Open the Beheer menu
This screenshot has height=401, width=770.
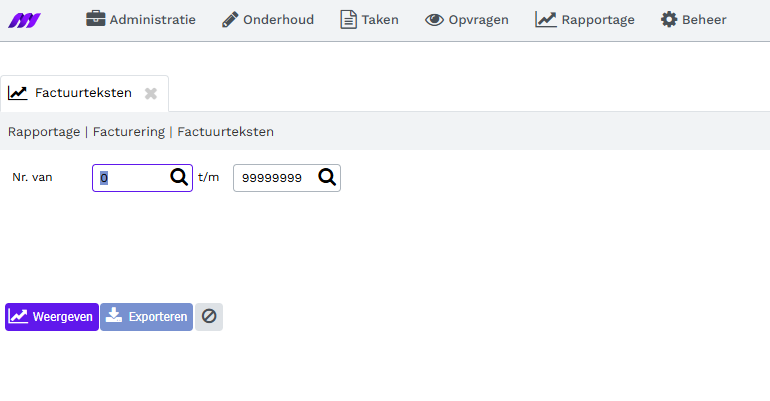(693, 20)
